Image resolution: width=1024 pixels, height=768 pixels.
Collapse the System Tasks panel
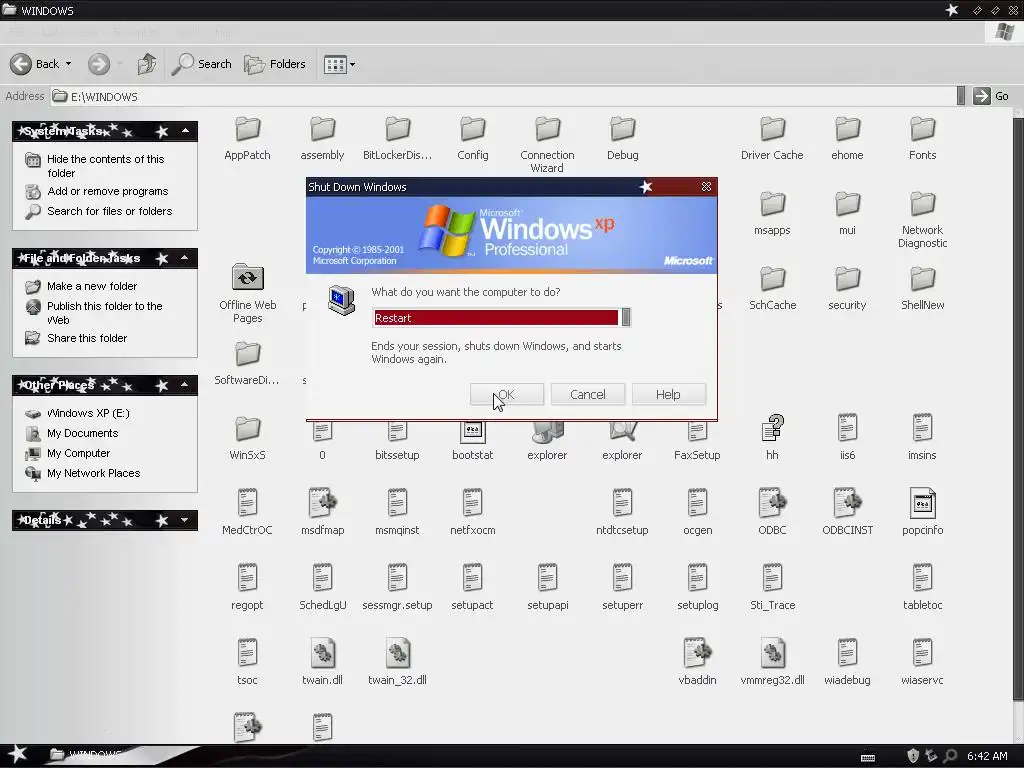[x=185, y=131]
